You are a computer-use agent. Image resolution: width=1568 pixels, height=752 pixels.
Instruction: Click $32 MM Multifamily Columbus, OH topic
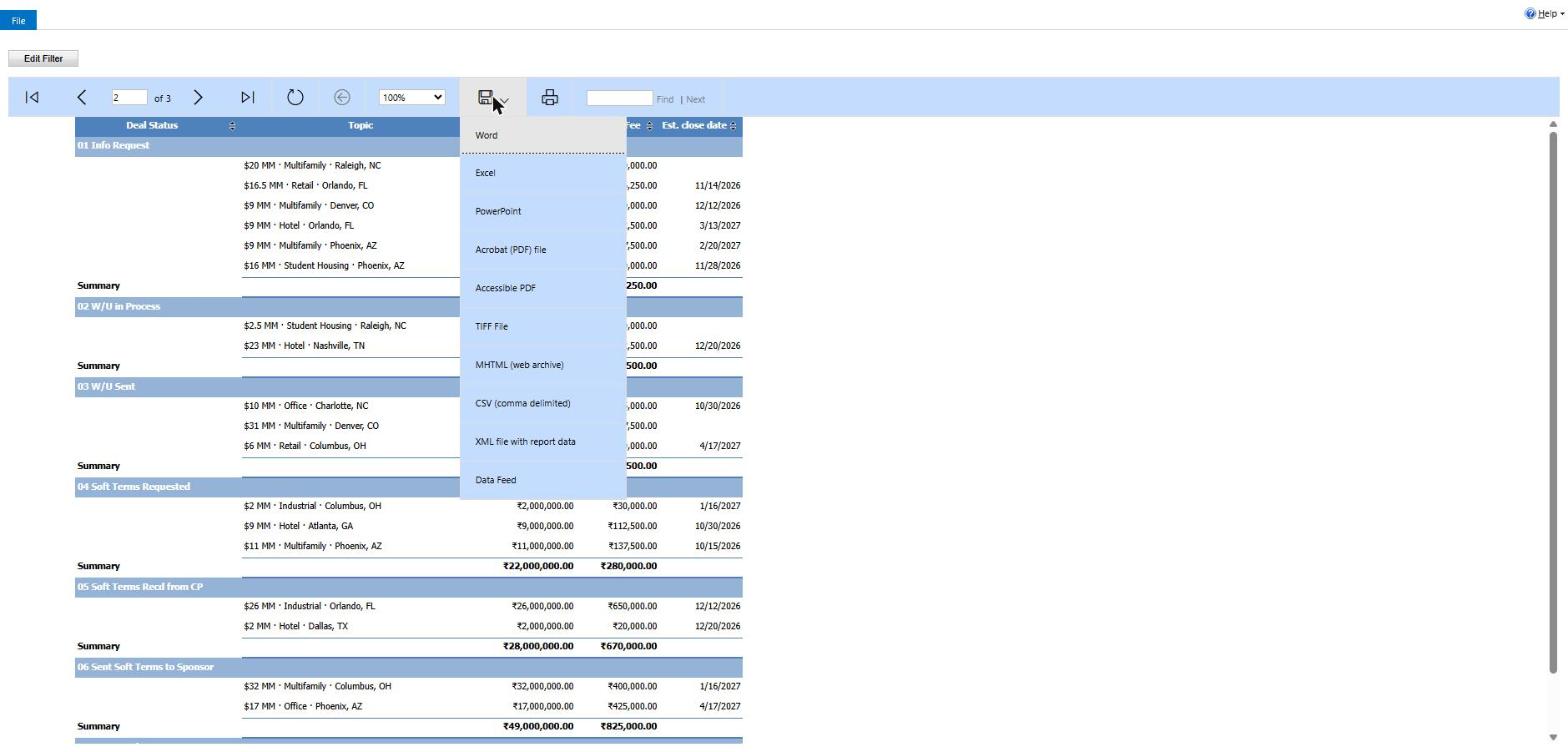tap(317, 686)
